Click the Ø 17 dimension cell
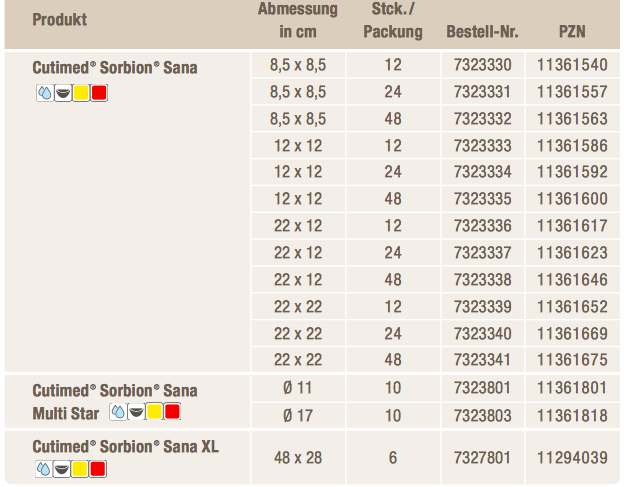 [x=298, y=416]
